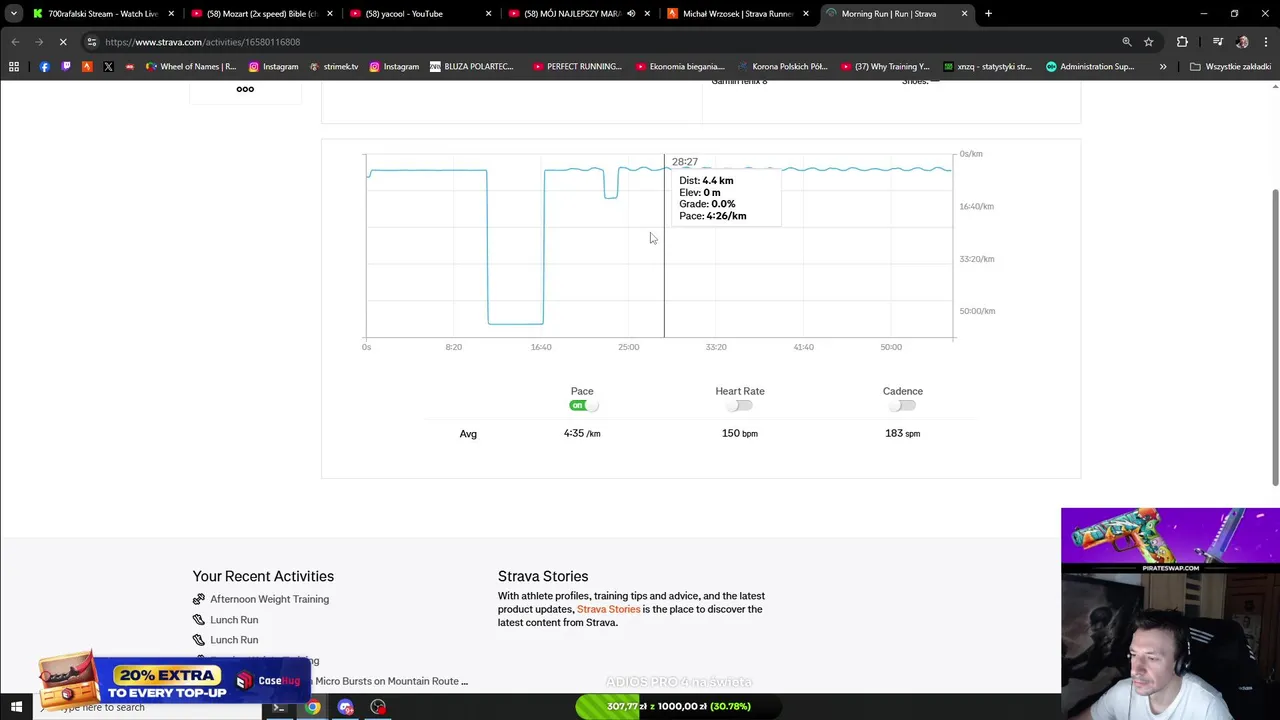This screenshot has width=1280, height=720.
Task: Bookmark this page with the star icon
Action: [1149, 42]
